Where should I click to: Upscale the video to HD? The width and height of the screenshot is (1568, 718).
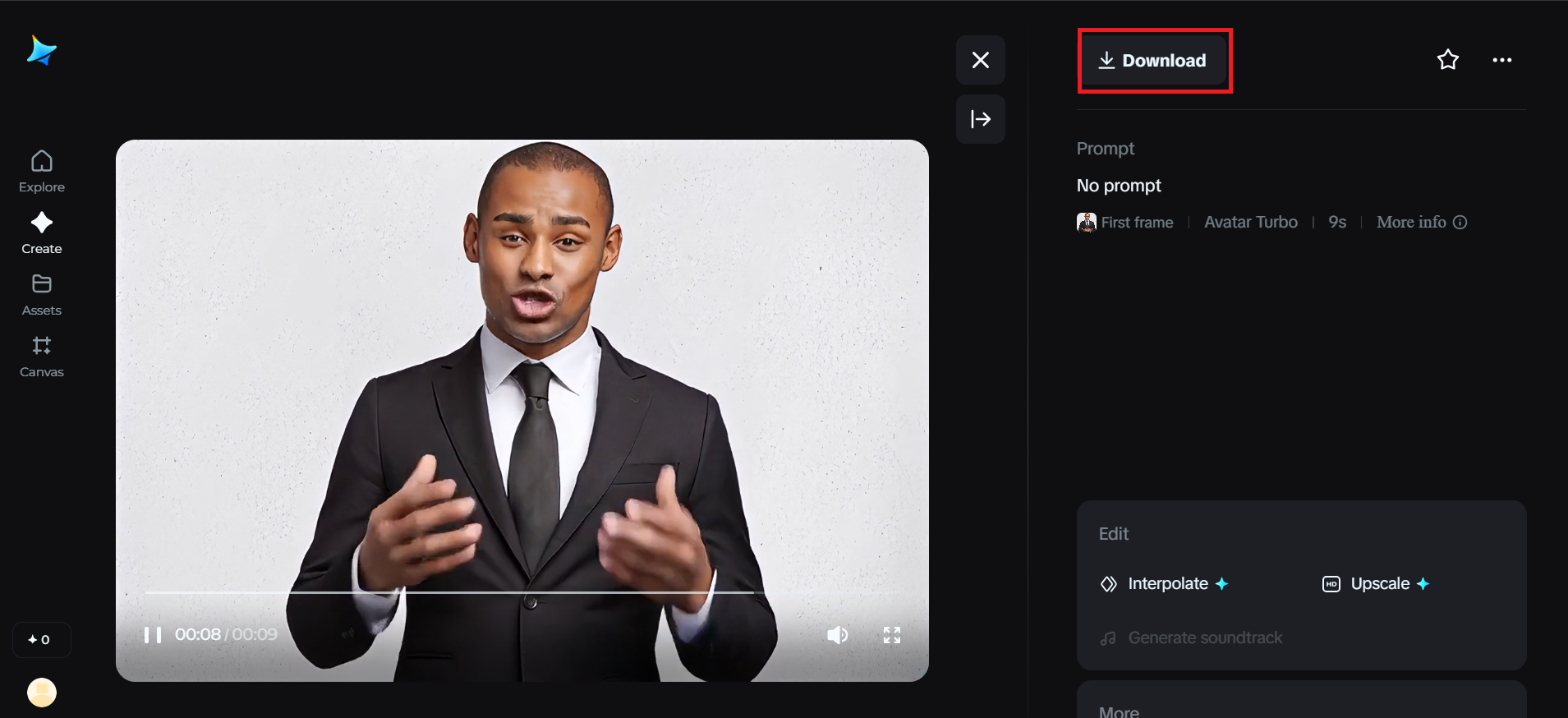coord(1378,584)
